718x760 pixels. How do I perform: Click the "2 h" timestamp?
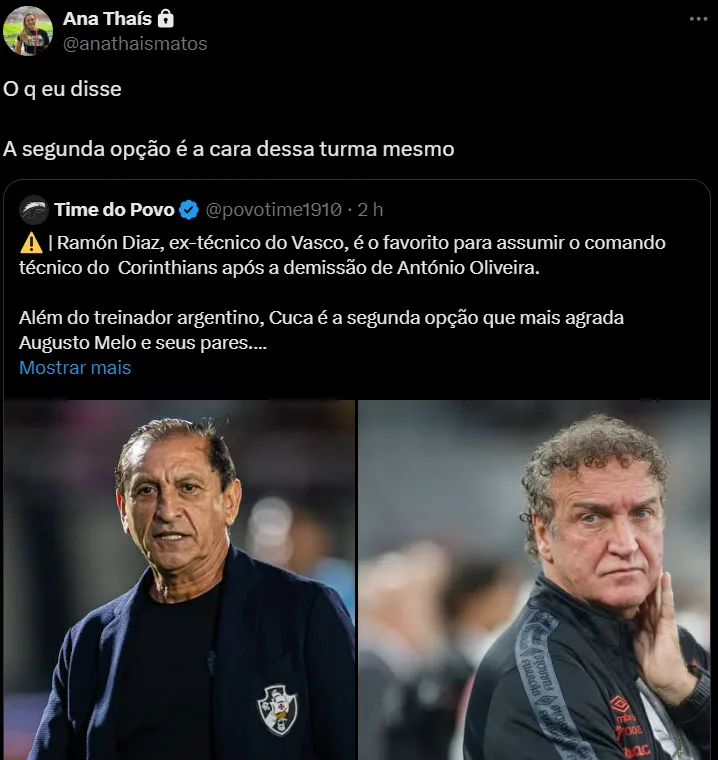pyautogui.click(x=371, y=209)
